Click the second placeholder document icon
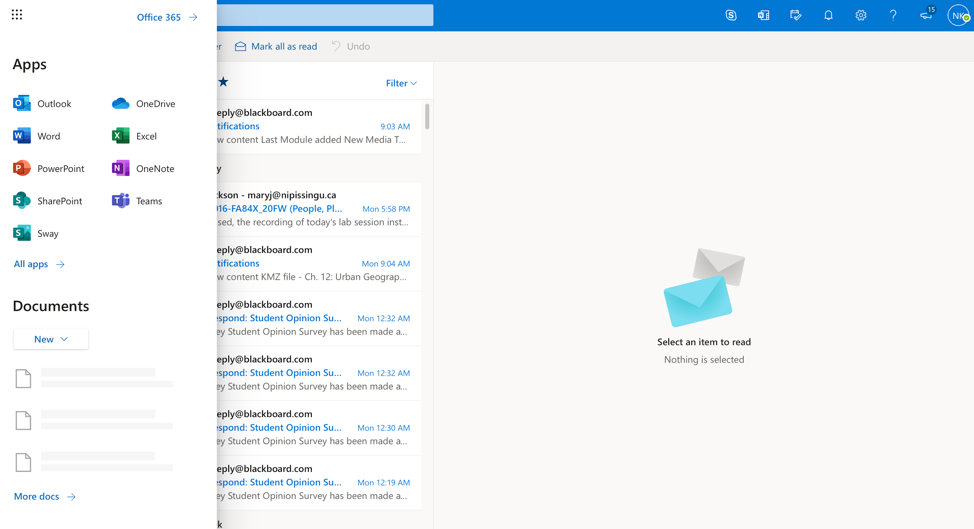The width and height of the screenshot is (974, 529). coord(23,420)
